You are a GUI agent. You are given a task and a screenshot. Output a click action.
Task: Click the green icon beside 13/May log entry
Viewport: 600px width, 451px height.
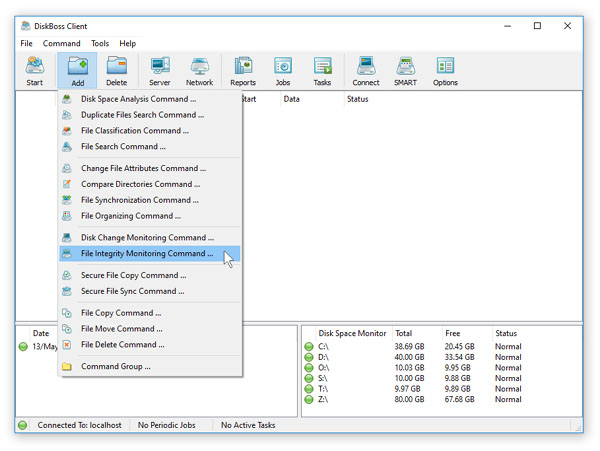pyautogui.click(x=23, y=347)
